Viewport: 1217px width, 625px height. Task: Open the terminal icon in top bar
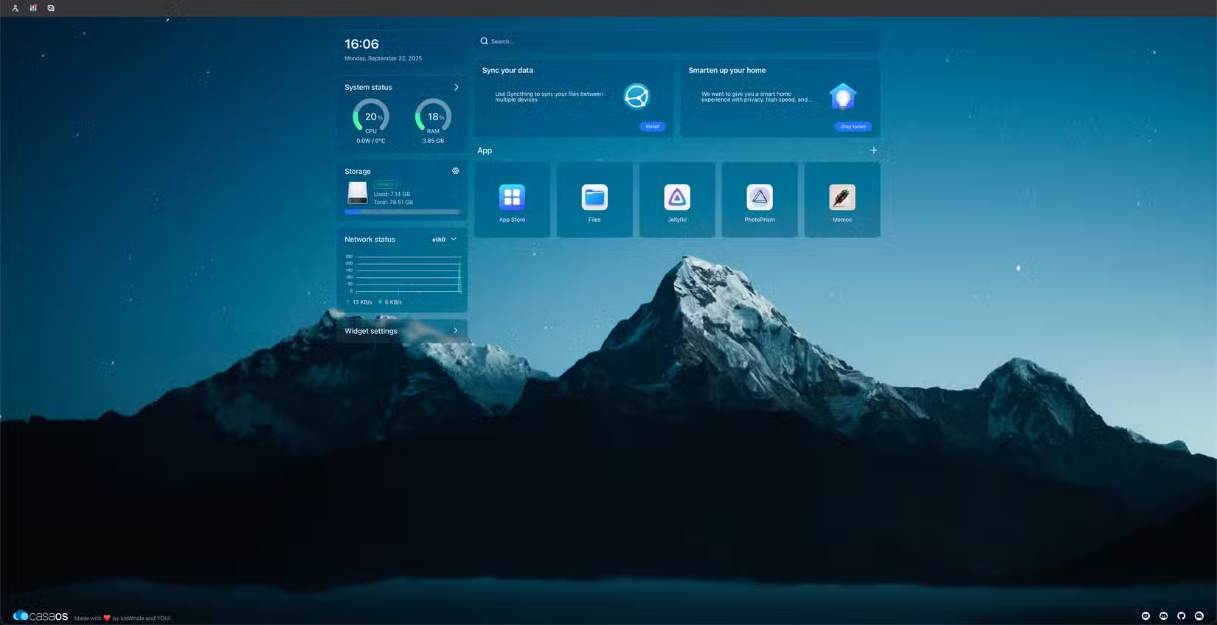click(51, 8)
